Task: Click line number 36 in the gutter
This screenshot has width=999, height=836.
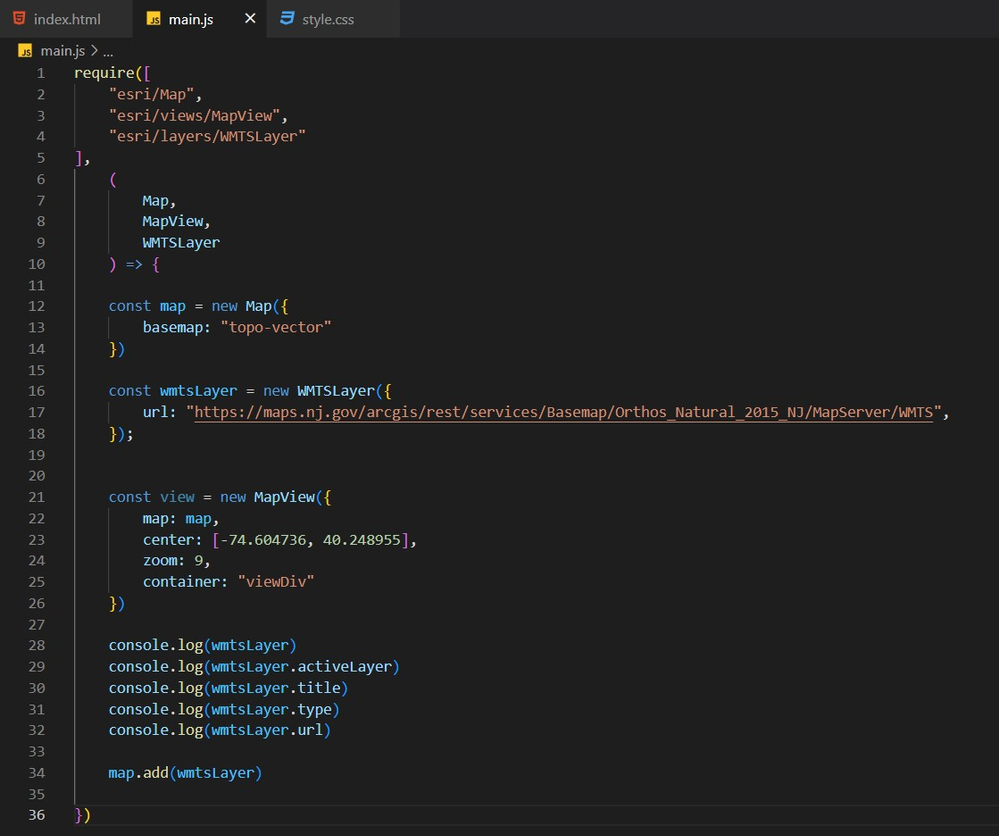Action: [36, 815]
